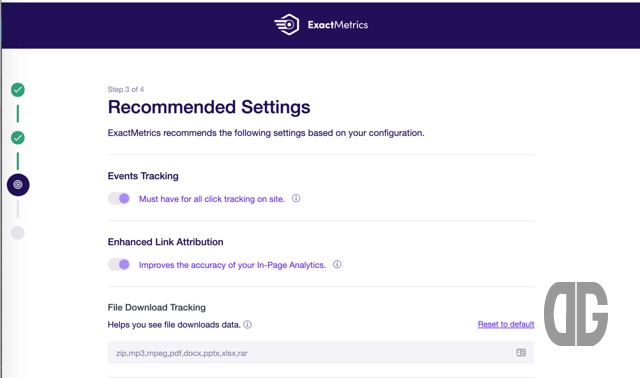This screenshot has width=640, height=378.
Task: Click the Events Tracking heading
Action: click(x=143, y=176)
